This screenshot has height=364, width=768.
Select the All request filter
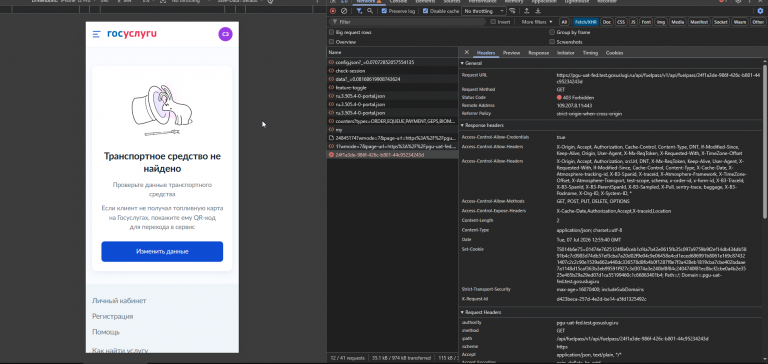[564, 22]
